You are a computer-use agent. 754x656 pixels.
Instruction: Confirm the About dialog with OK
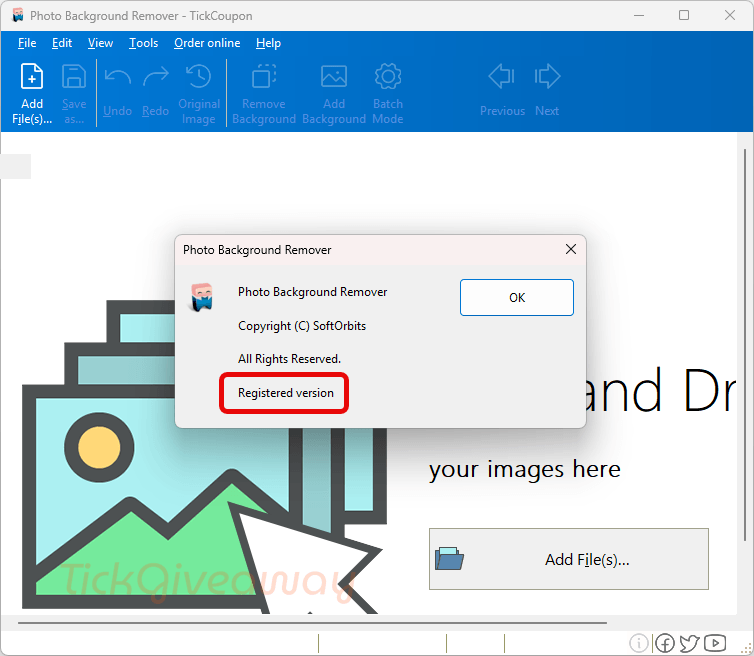517,298
